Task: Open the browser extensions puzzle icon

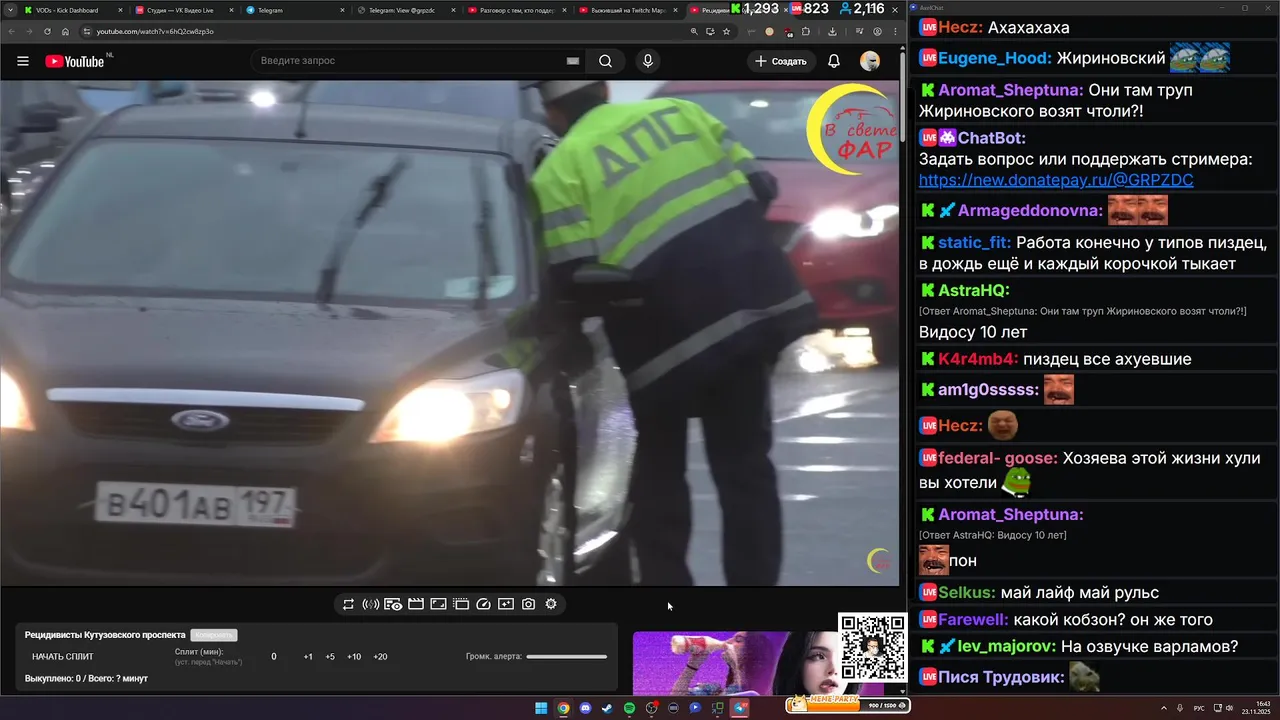Action: (806, 31)
